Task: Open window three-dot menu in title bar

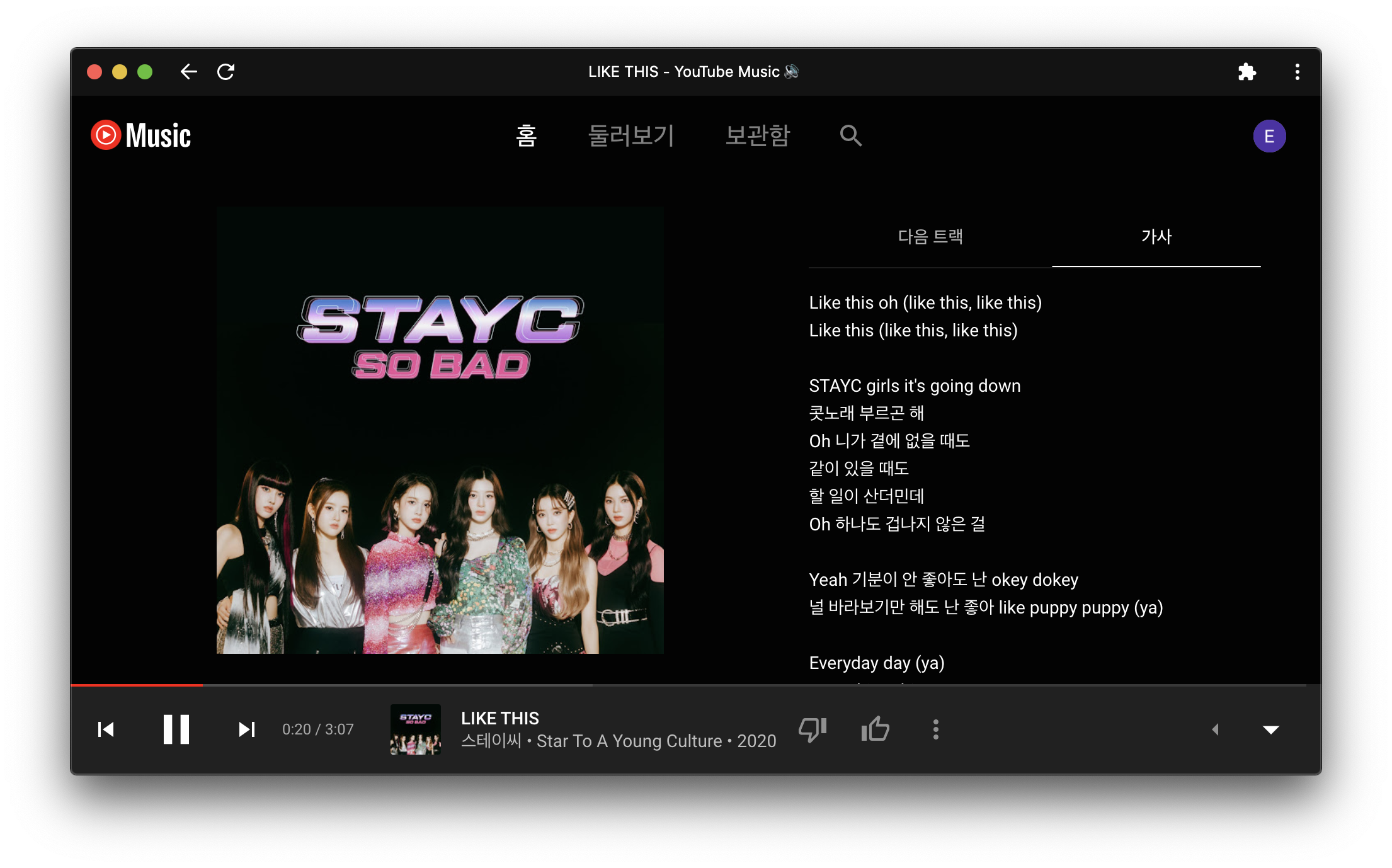Action: [1297, 72]
